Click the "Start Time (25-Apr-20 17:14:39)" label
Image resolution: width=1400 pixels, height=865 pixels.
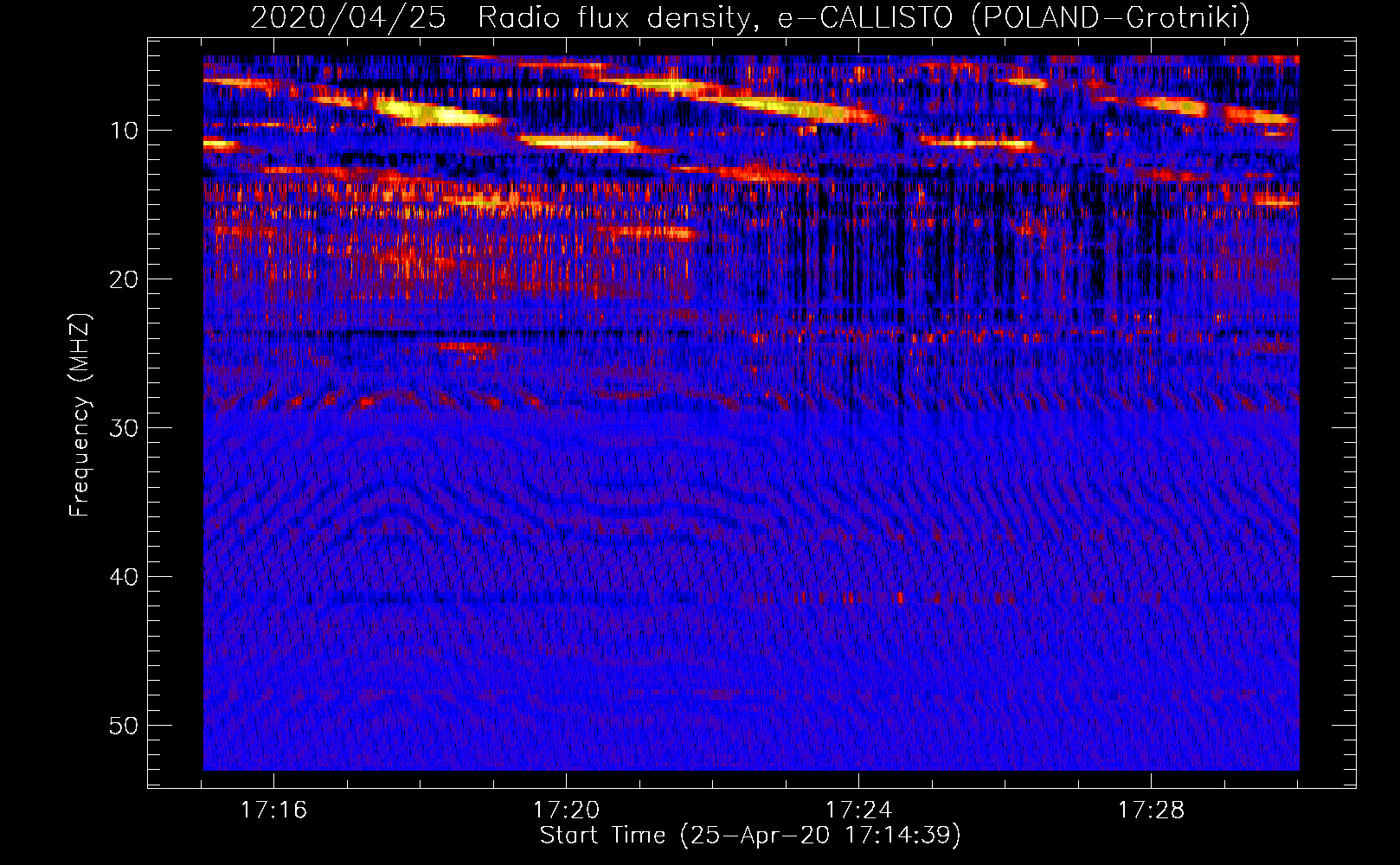tap(750, 836)
